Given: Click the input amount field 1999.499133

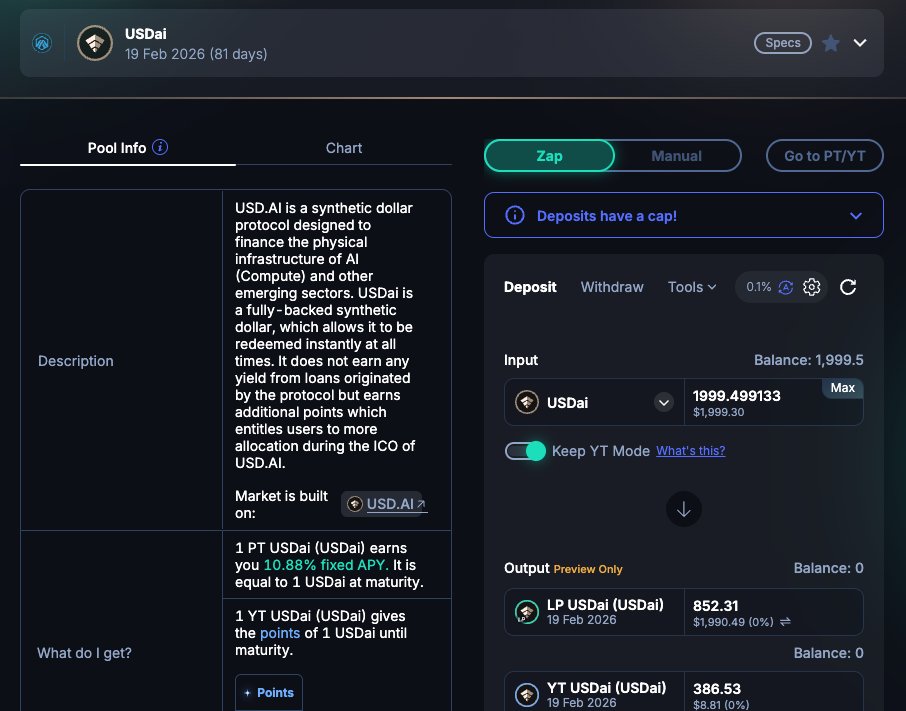Looking at the screenshot, I should [x=737, y=396].
